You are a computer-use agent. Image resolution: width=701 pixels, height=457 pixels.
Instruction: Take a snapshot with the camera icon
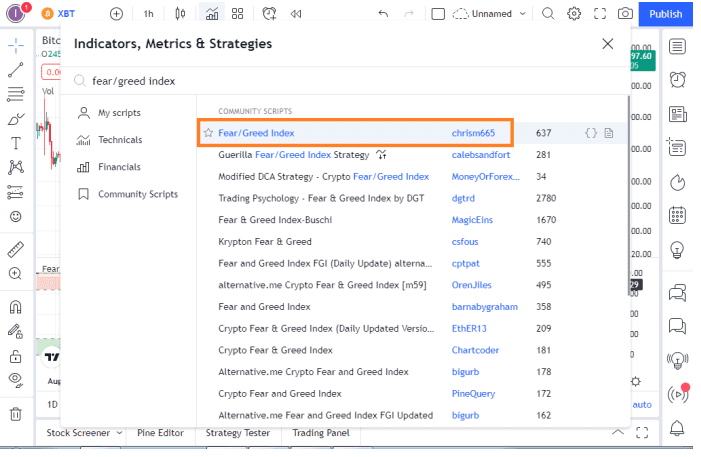625,14
